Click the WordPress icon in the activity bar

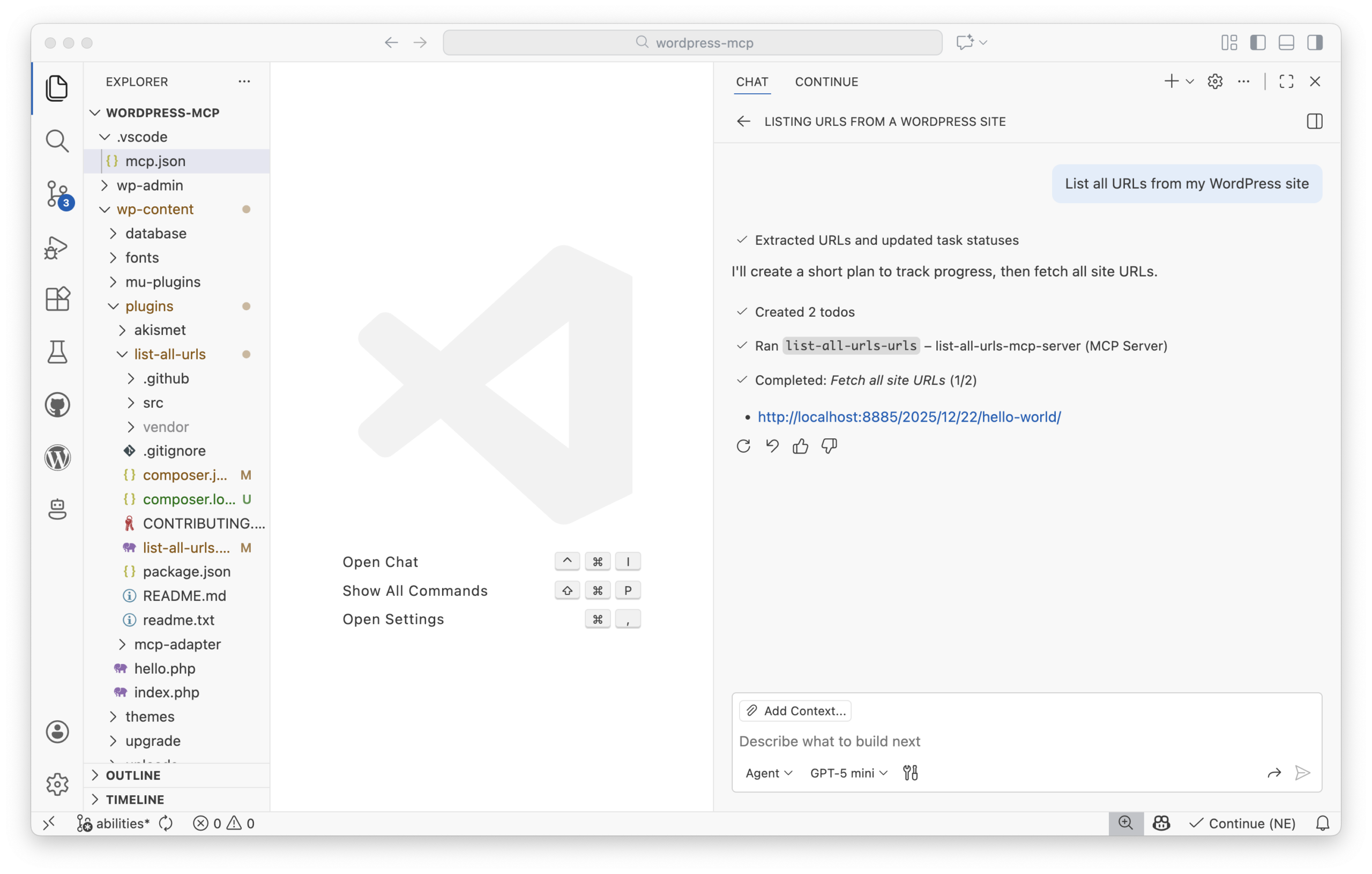tap(57, 458)
